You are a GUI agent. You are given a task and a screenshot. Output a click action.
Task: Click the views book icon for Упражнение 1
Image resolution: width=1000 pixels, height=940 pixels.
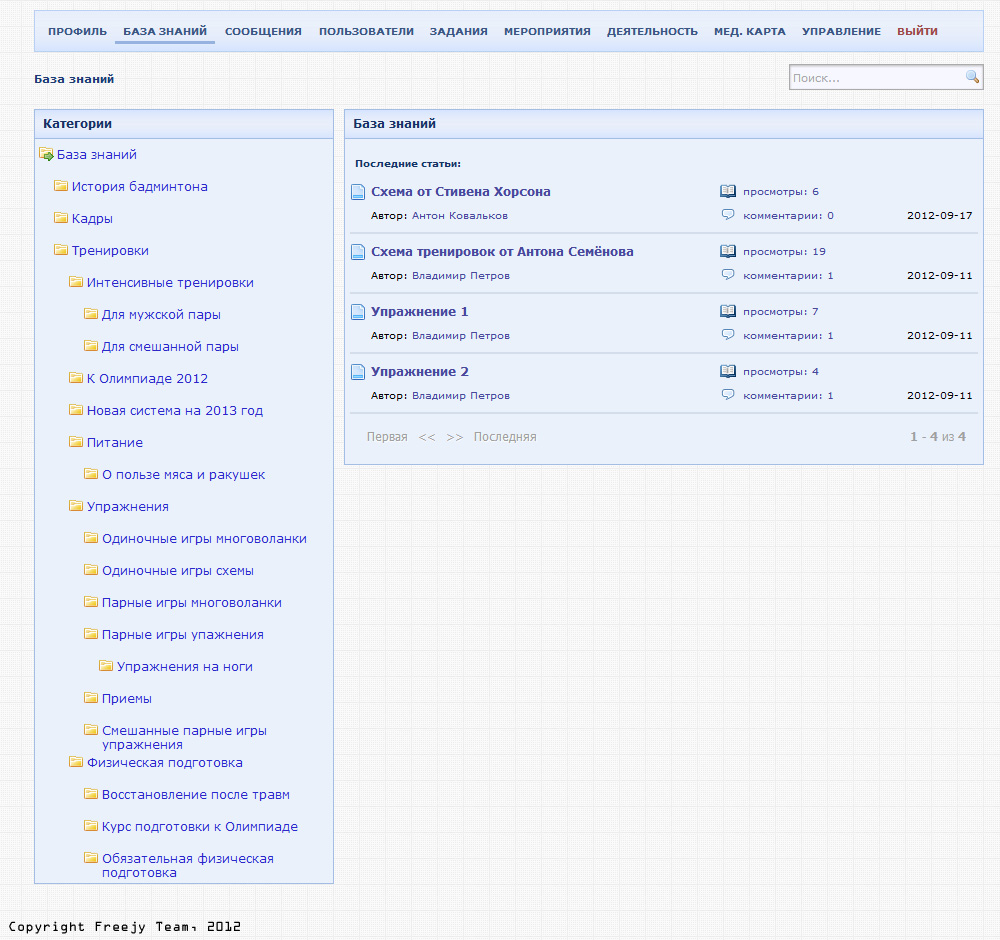[728, 312]
